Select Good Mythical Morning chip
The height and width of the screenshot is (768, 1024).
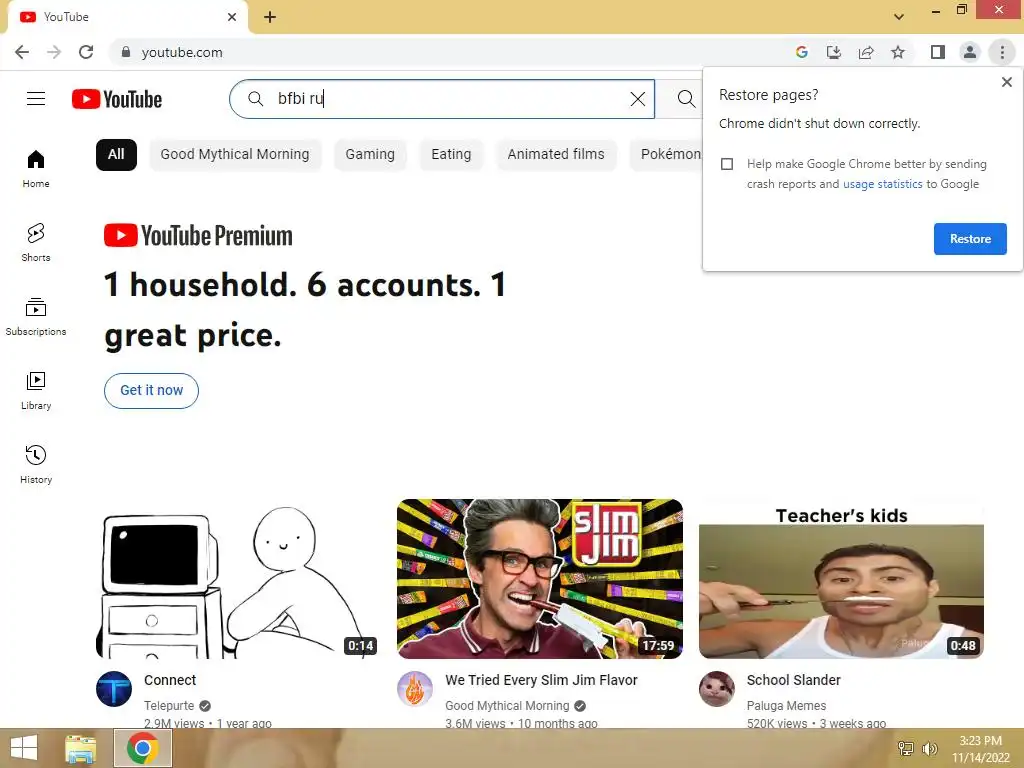(235, 155)
